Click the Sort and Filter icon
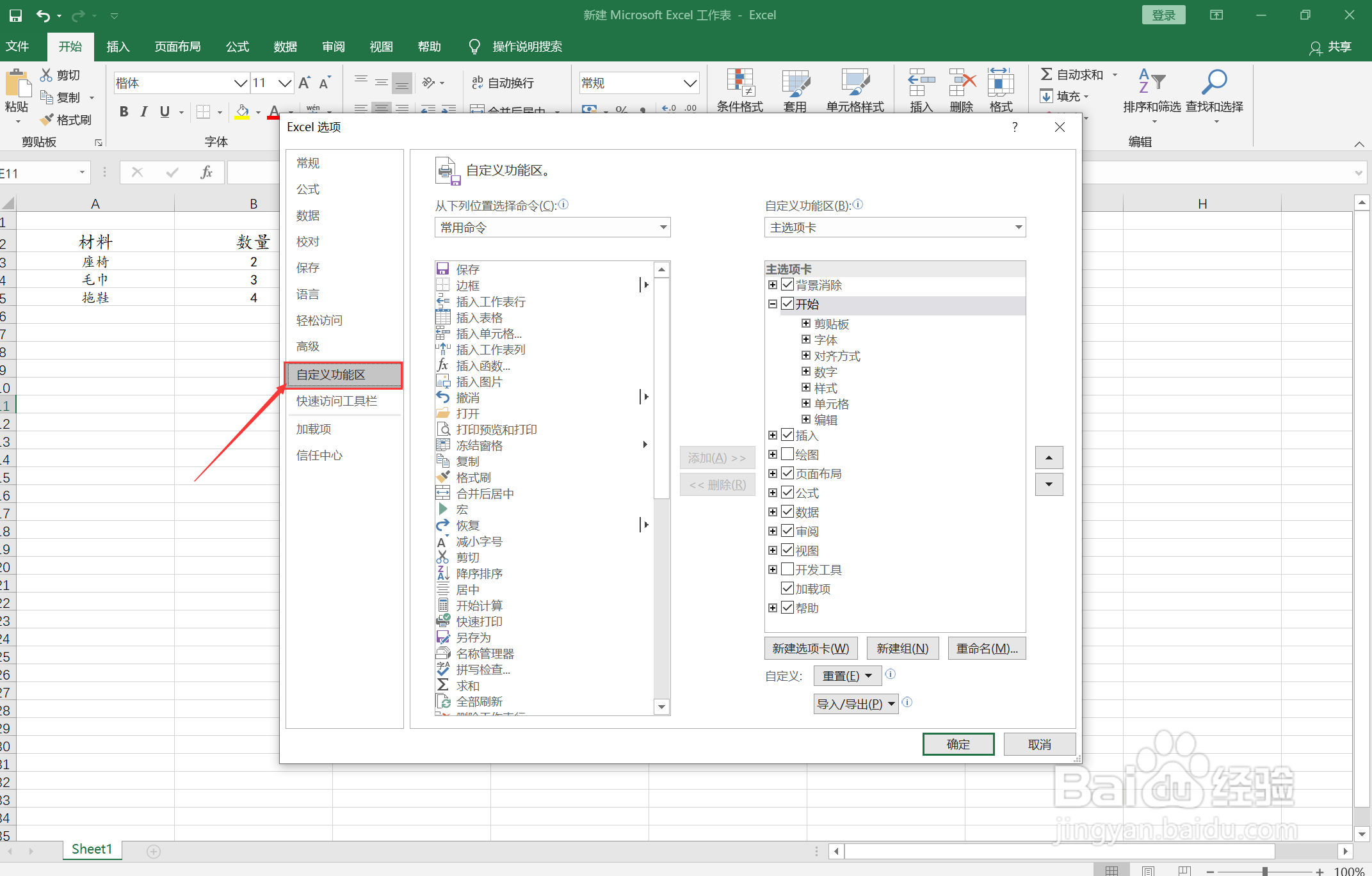This screenshot has height=876, width=1372. [x=1152, y=81]
